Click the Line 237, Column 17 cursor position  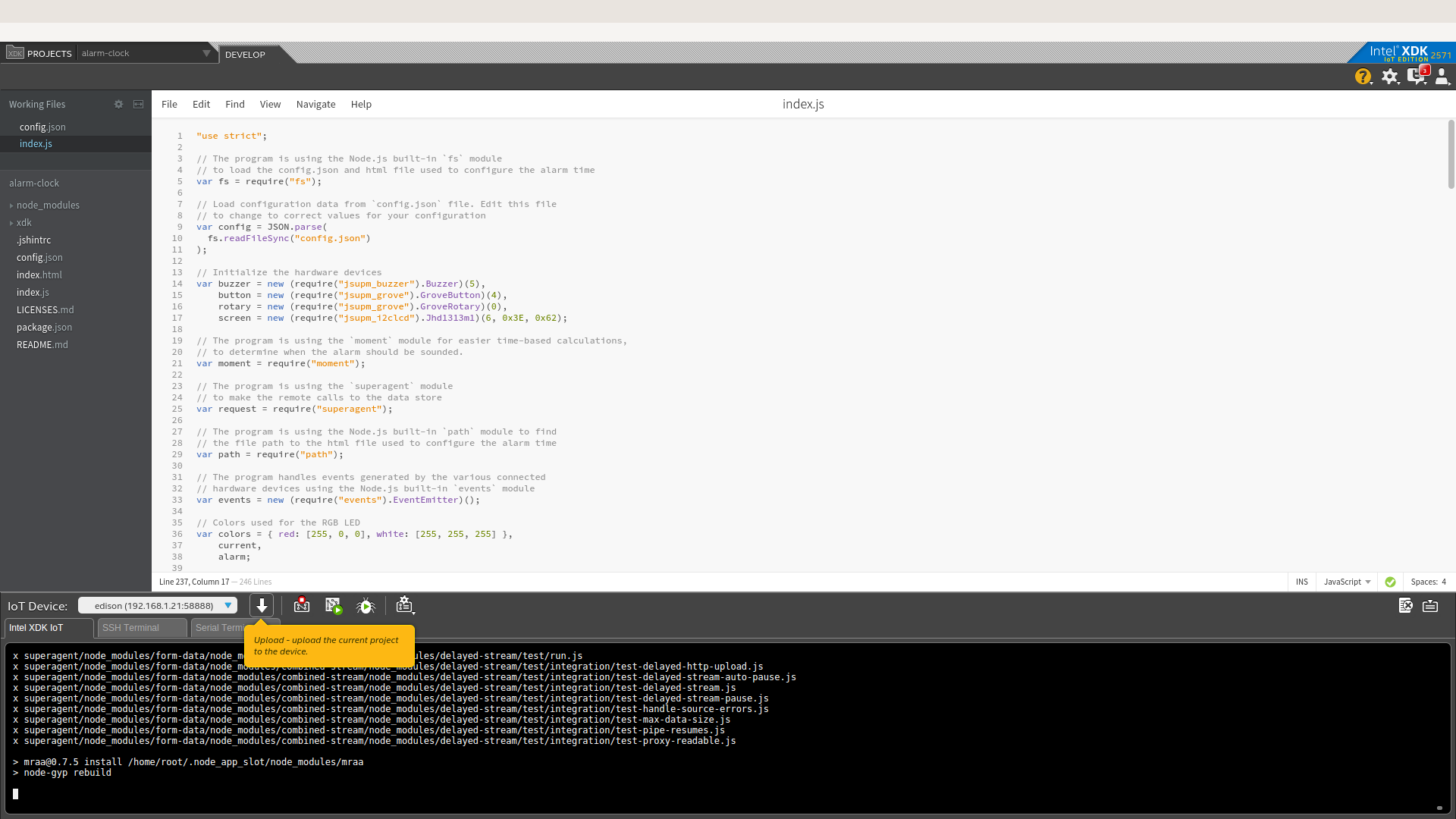click(194, 582)
